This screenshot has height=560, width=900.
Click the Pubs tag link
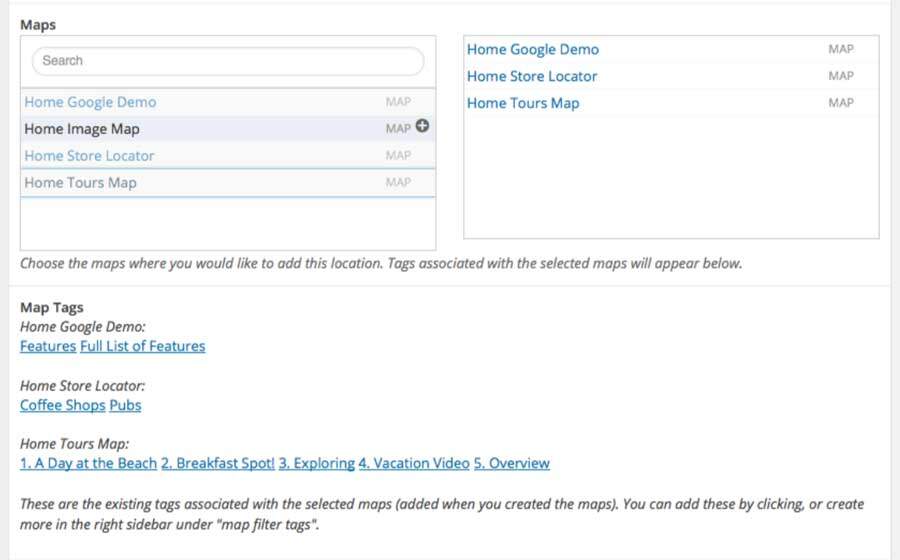125,405
